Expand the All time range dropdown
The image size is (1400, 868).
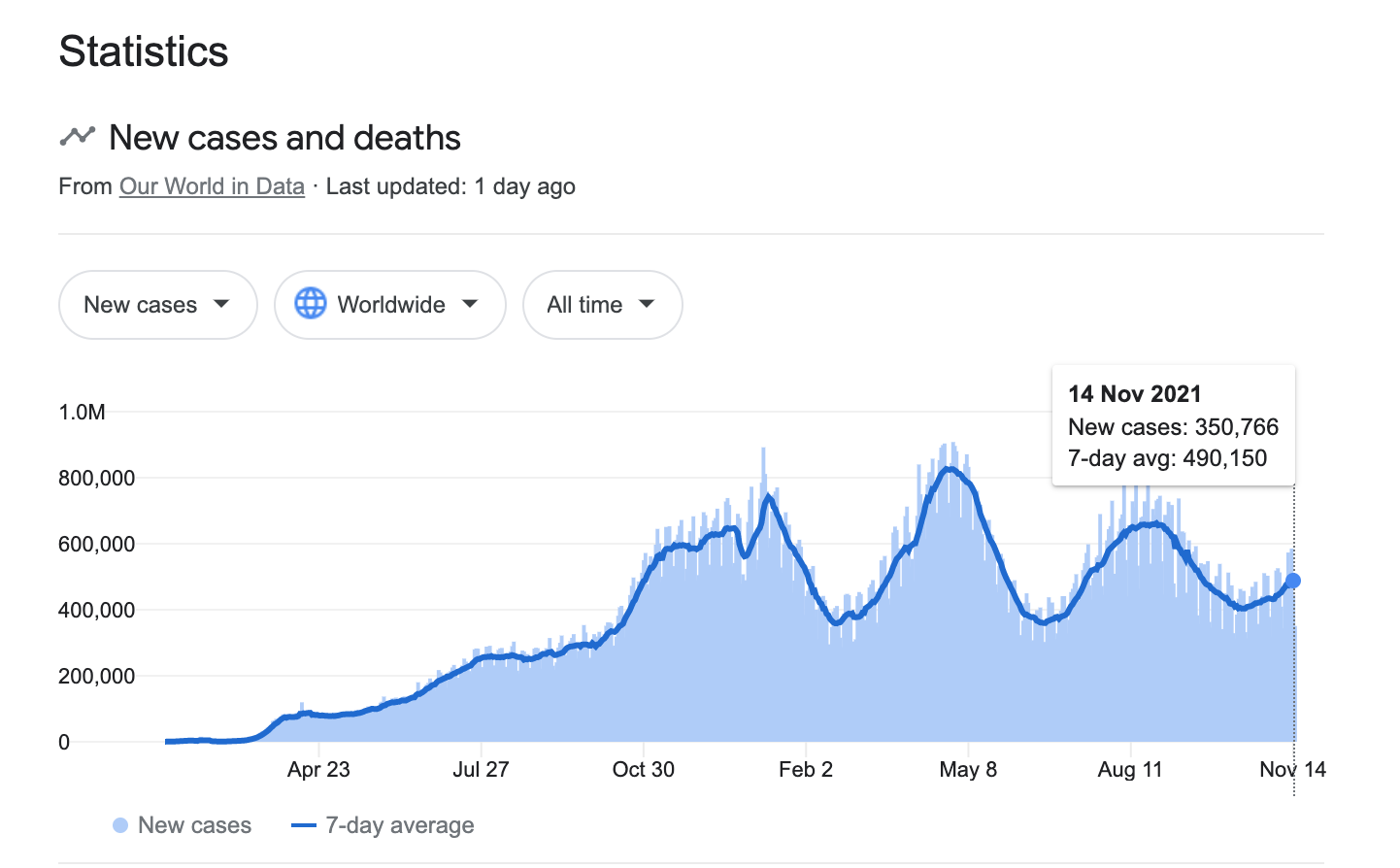click(x=602, y=305)
